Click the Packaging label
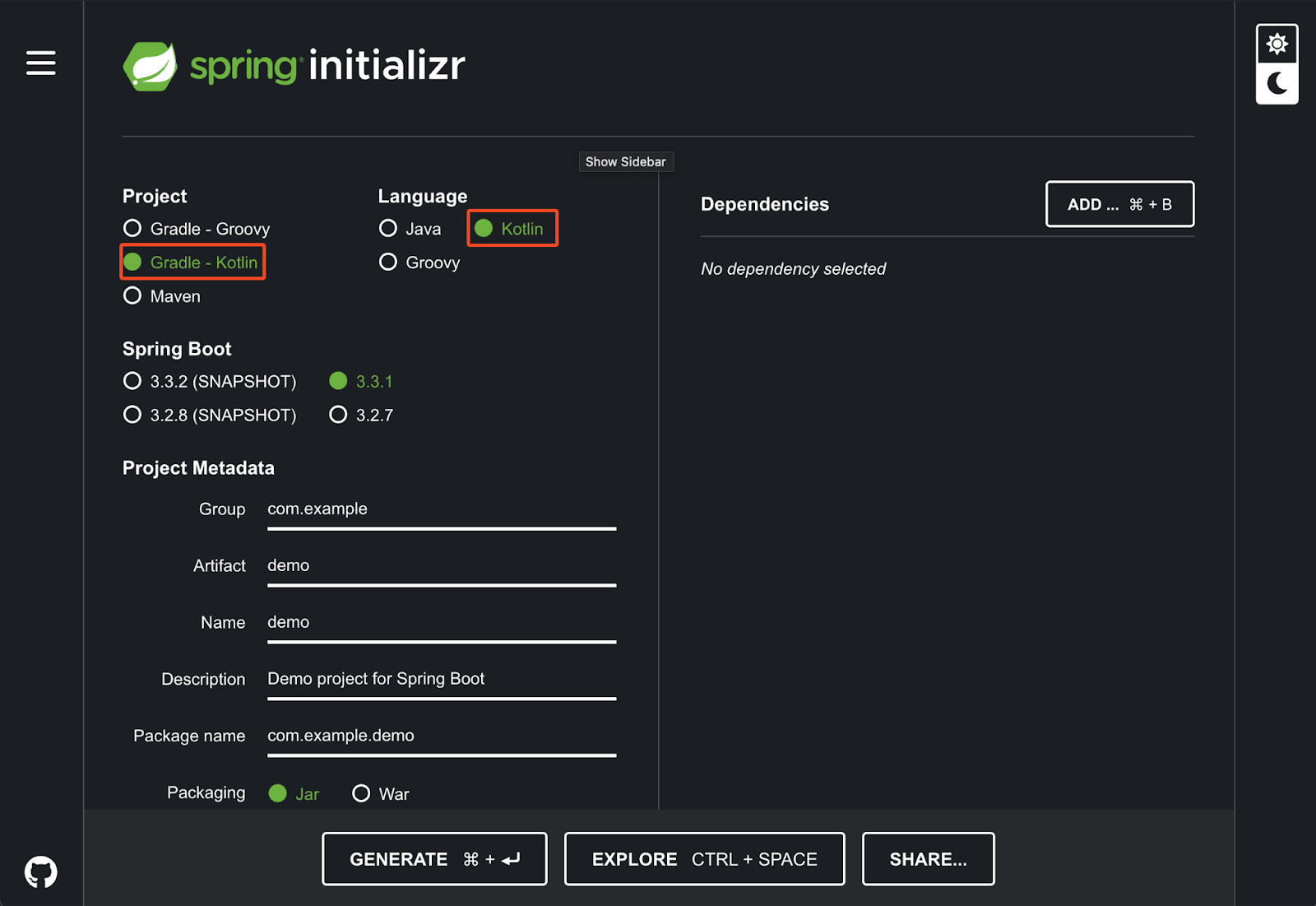Image resolution: width=1316 pixels, height=906 pixels. click(x=206, y=792)
